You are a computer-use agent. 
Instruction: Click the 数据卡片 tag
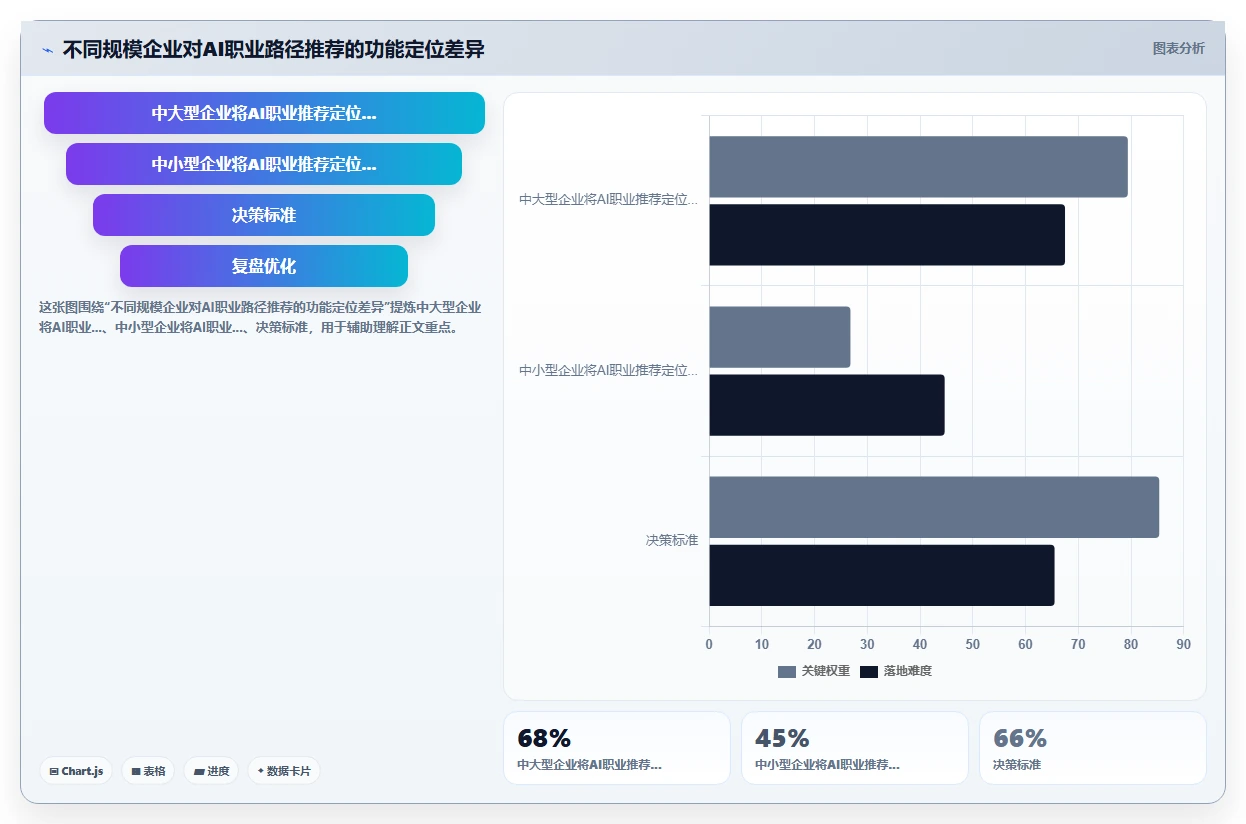pos(284,771)
